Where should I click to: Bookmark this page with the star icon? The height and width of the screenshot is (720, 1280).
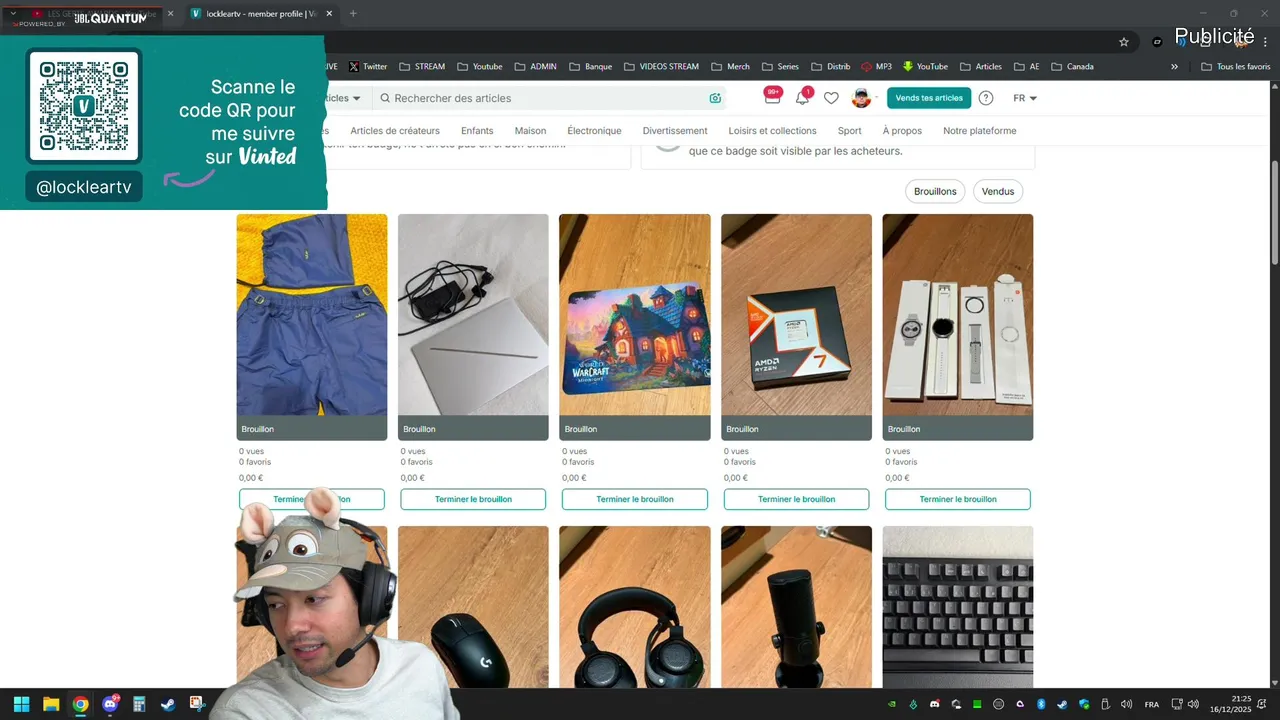pos(1124,42)
